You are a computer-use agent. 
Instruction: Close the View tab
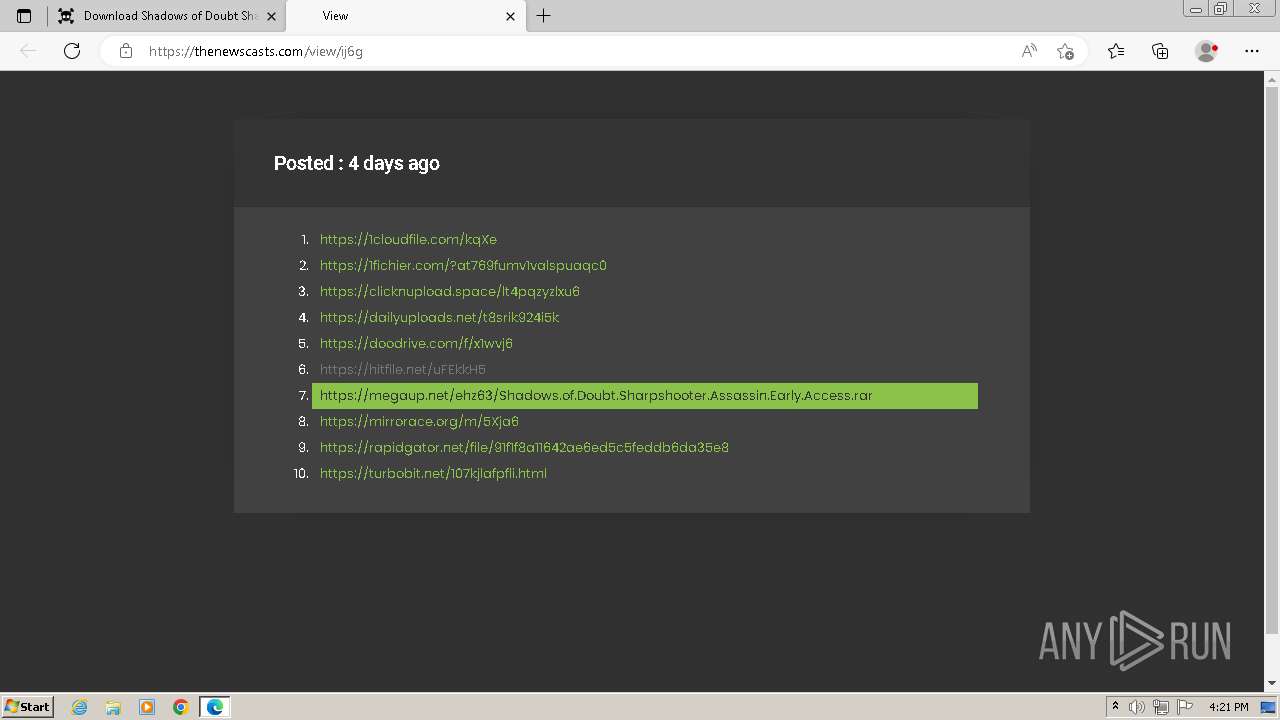click(511, 16)
